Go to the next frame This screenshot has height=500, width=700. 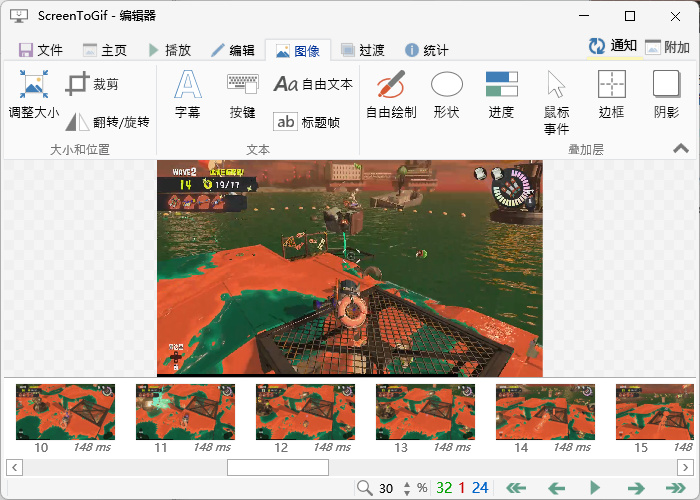point(636,488)
